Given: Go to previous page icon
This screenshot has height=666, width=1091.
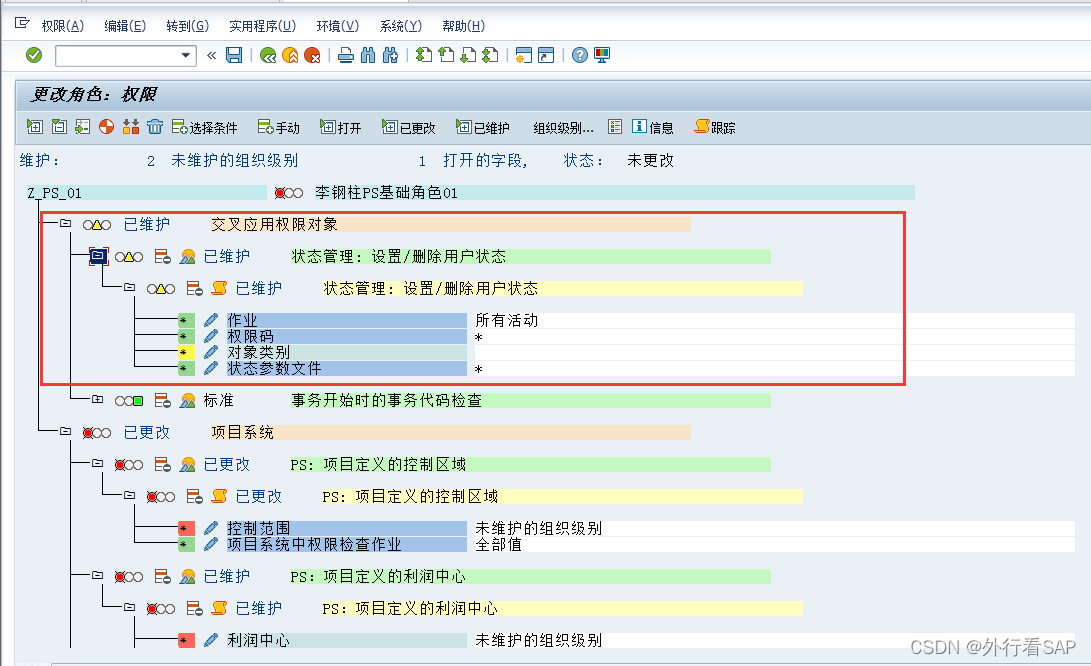Looking at the screenshot, I should pyautogui.click(x=446, y=55).
